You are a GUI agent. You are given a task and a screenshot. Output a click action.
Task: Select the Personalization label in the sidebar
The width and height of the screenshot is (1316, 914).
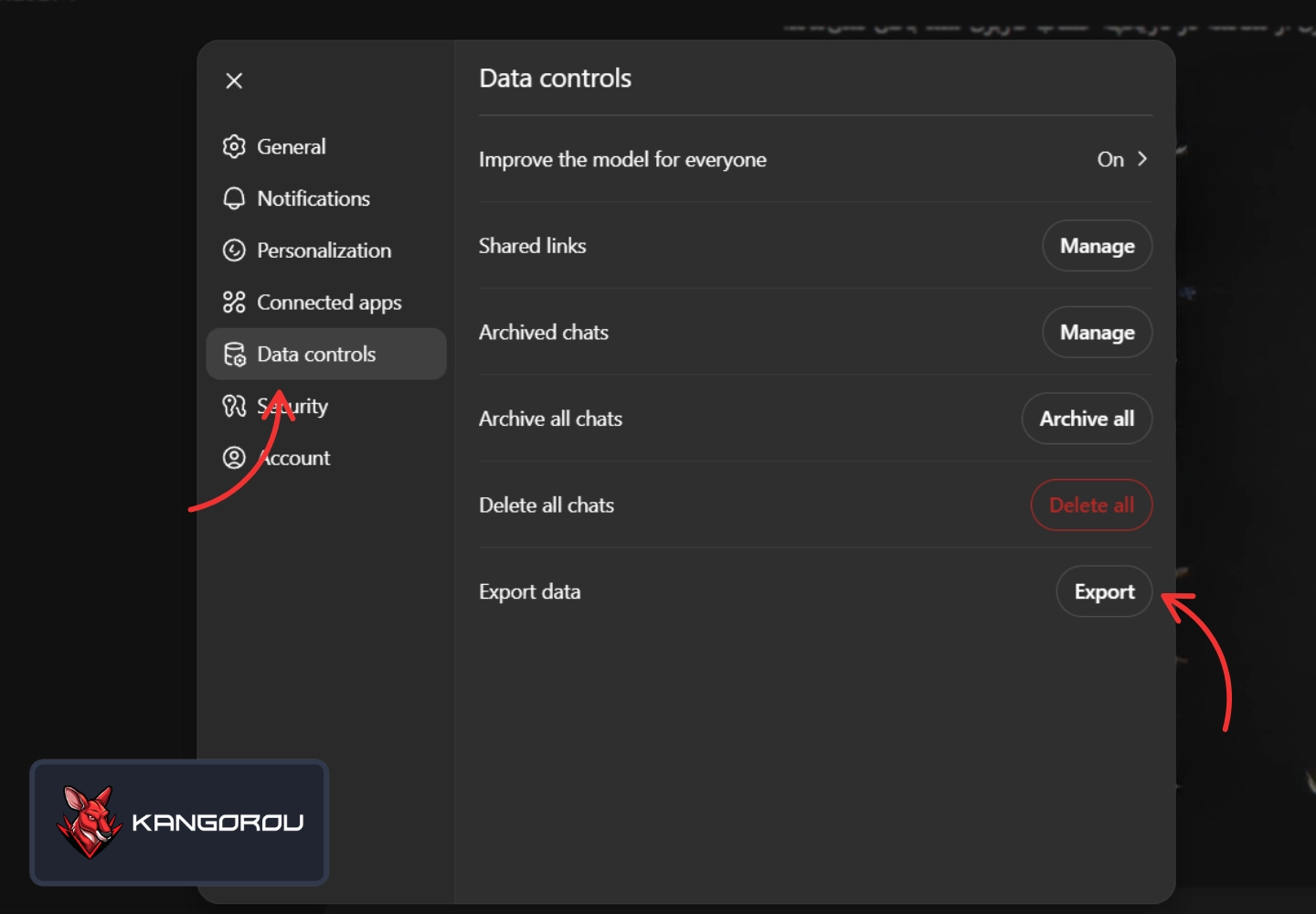coord(324,250)
